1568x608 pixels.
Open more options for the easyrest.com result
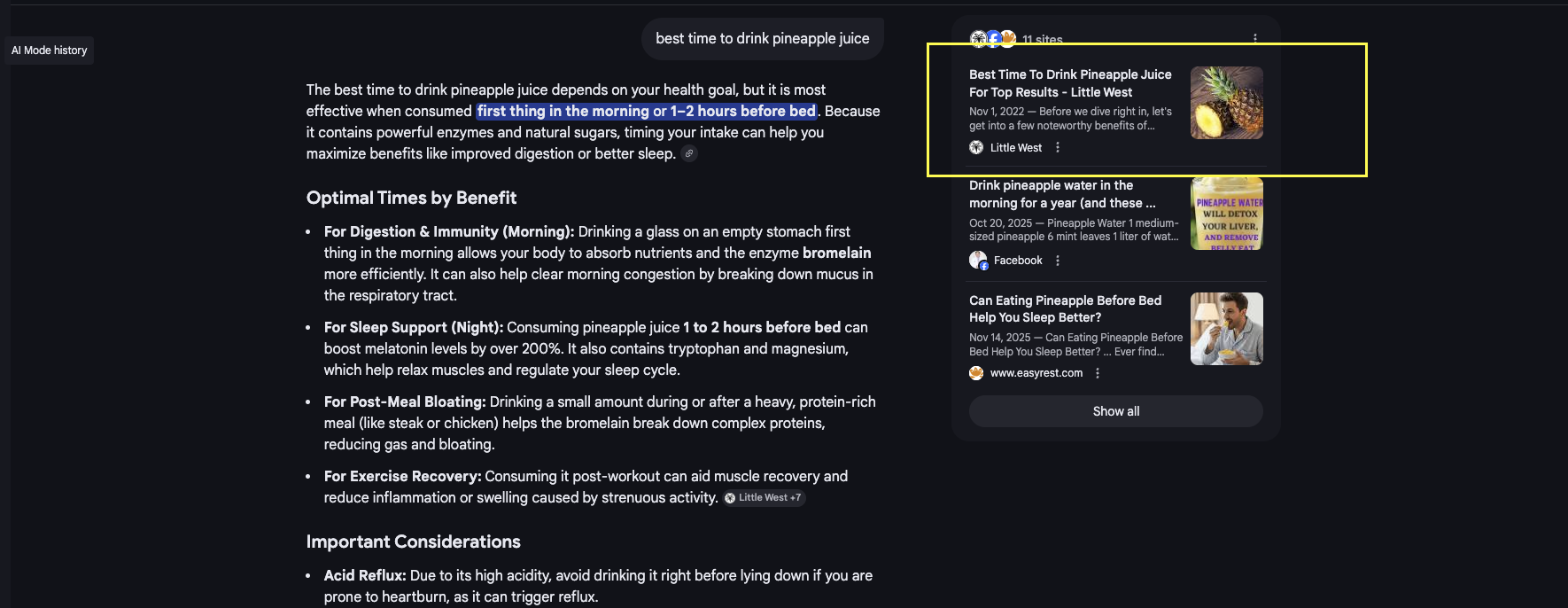click(x=1098, y=373)
